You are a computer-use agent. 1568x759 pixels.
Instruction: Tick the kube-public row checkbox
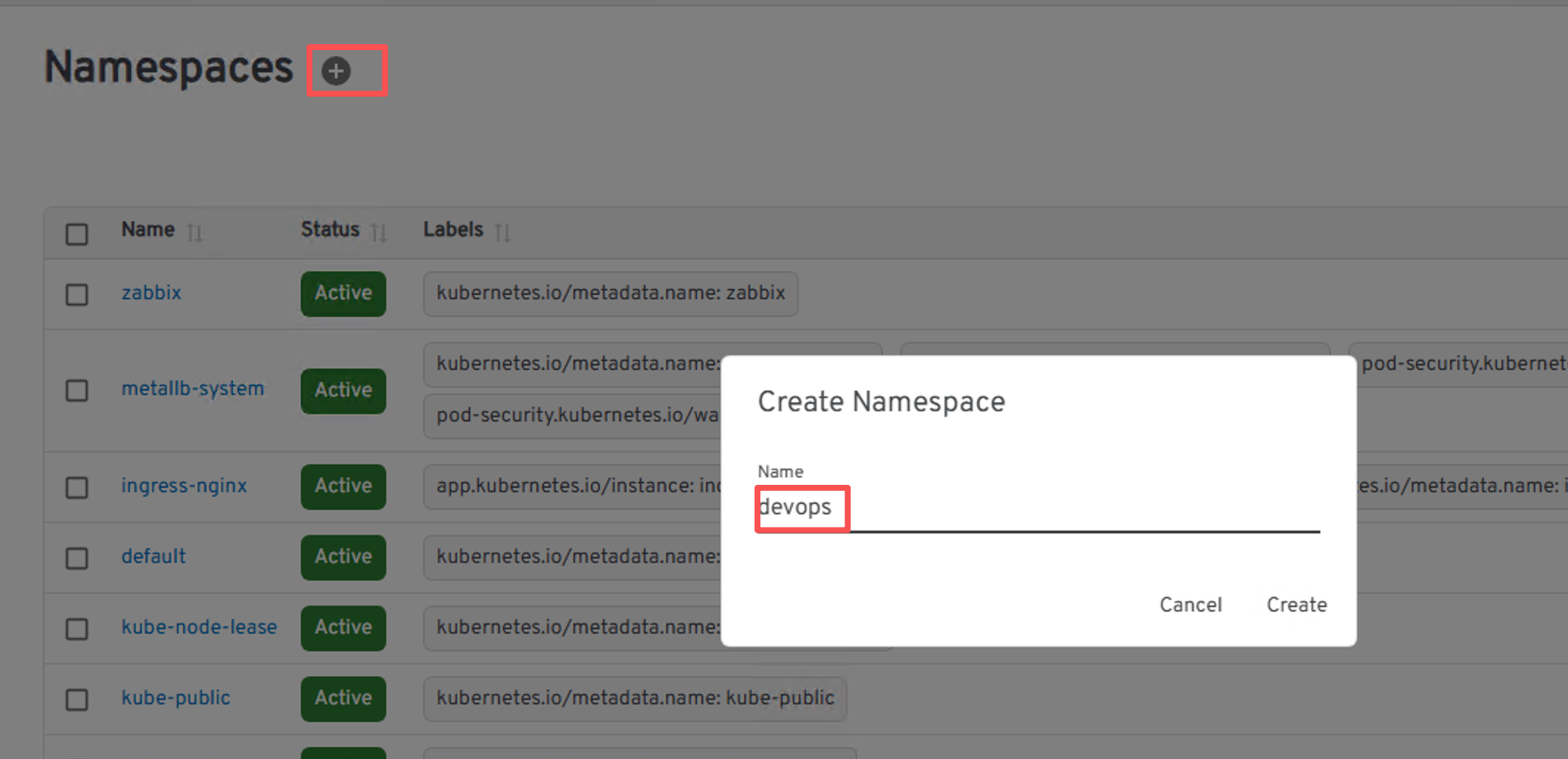pos(77,700)
